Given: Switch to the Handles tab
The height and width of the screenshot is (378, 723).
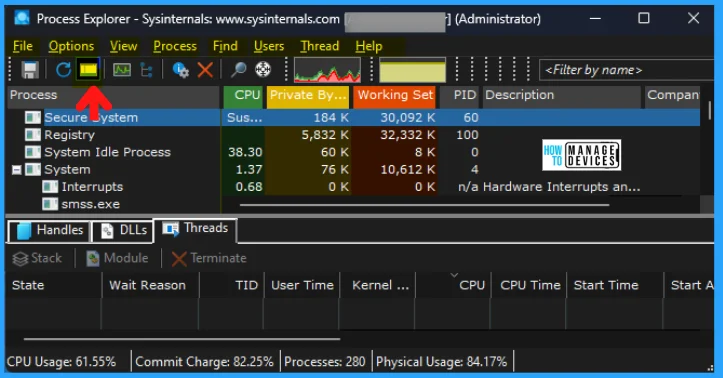Looking at the screenshot, I should click(x=49, y=230).
